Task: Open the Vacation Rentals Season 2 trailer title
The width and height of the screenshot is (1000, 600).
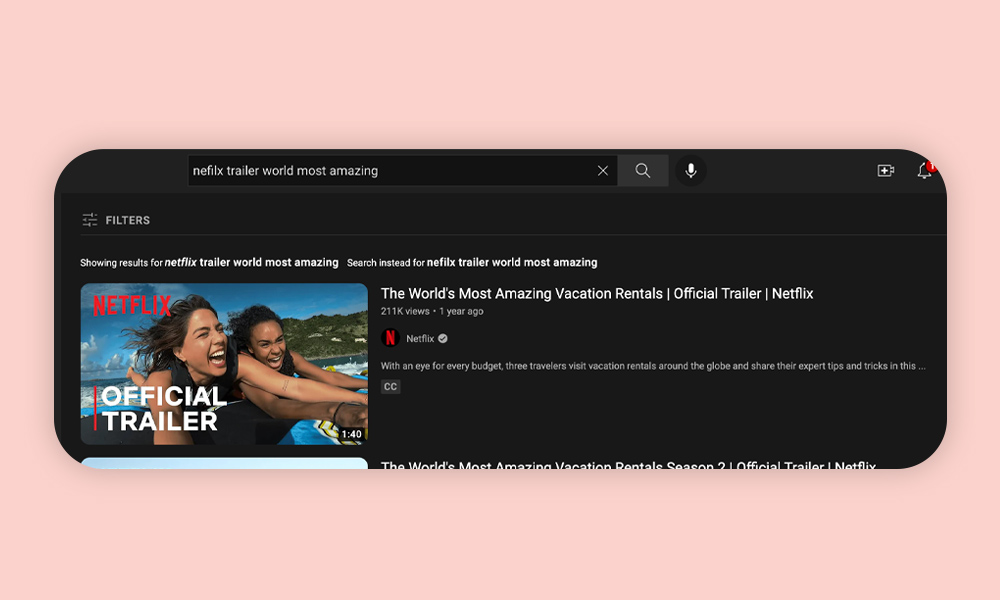Action: (628, 465)
